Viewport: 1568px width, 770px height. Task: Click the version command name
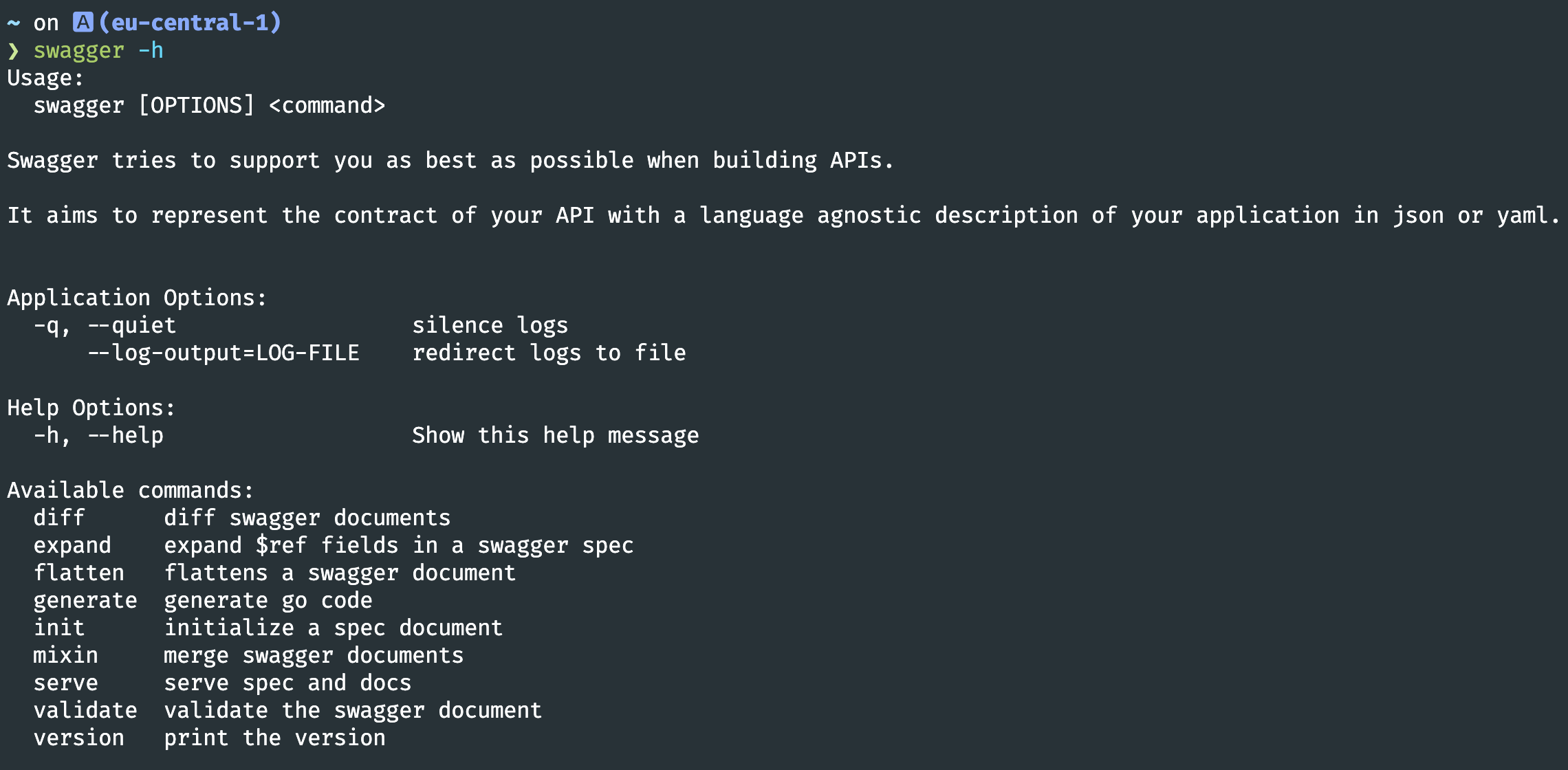click(79, 738)
